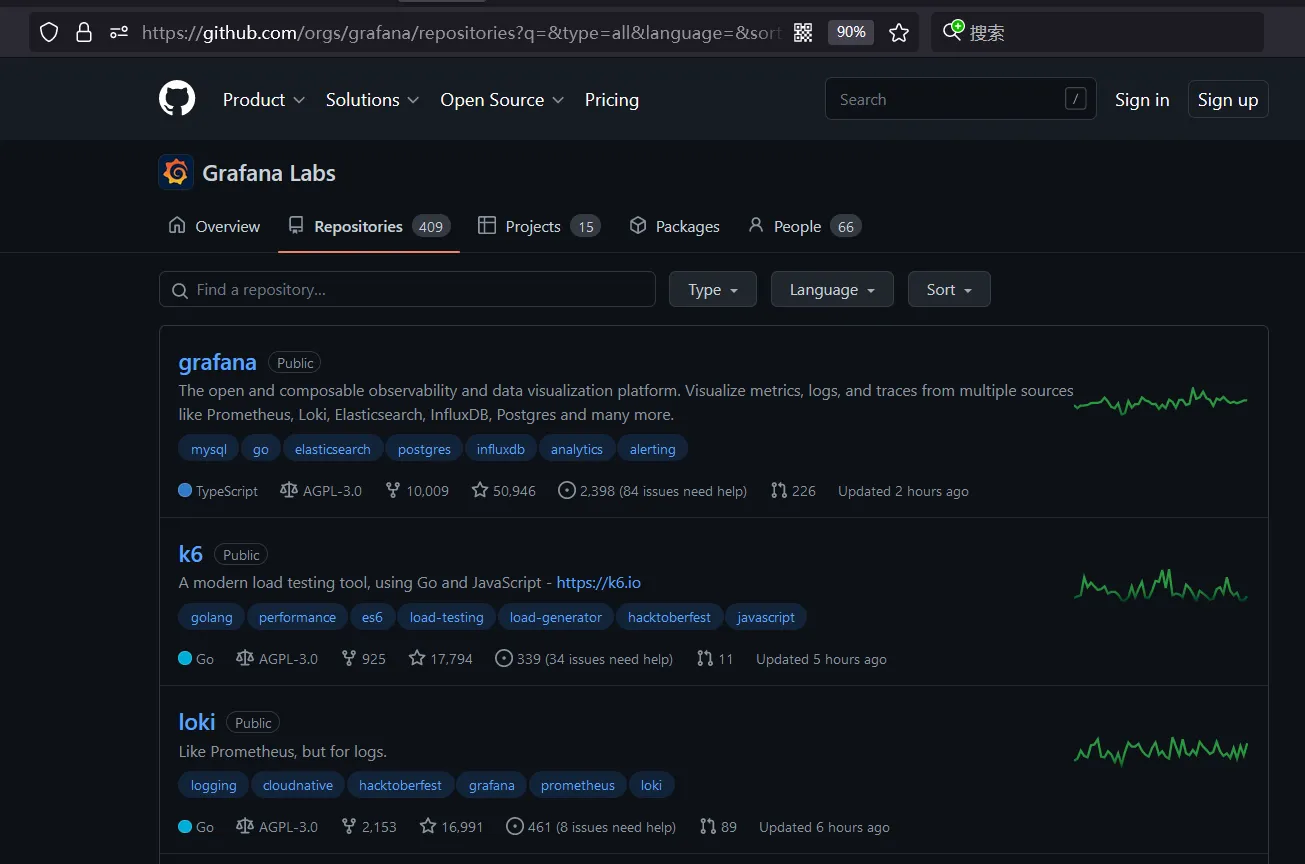Screen dimensions: 1305x864
Task: Focus the GitHub Search field
Action: pos(960,99)
